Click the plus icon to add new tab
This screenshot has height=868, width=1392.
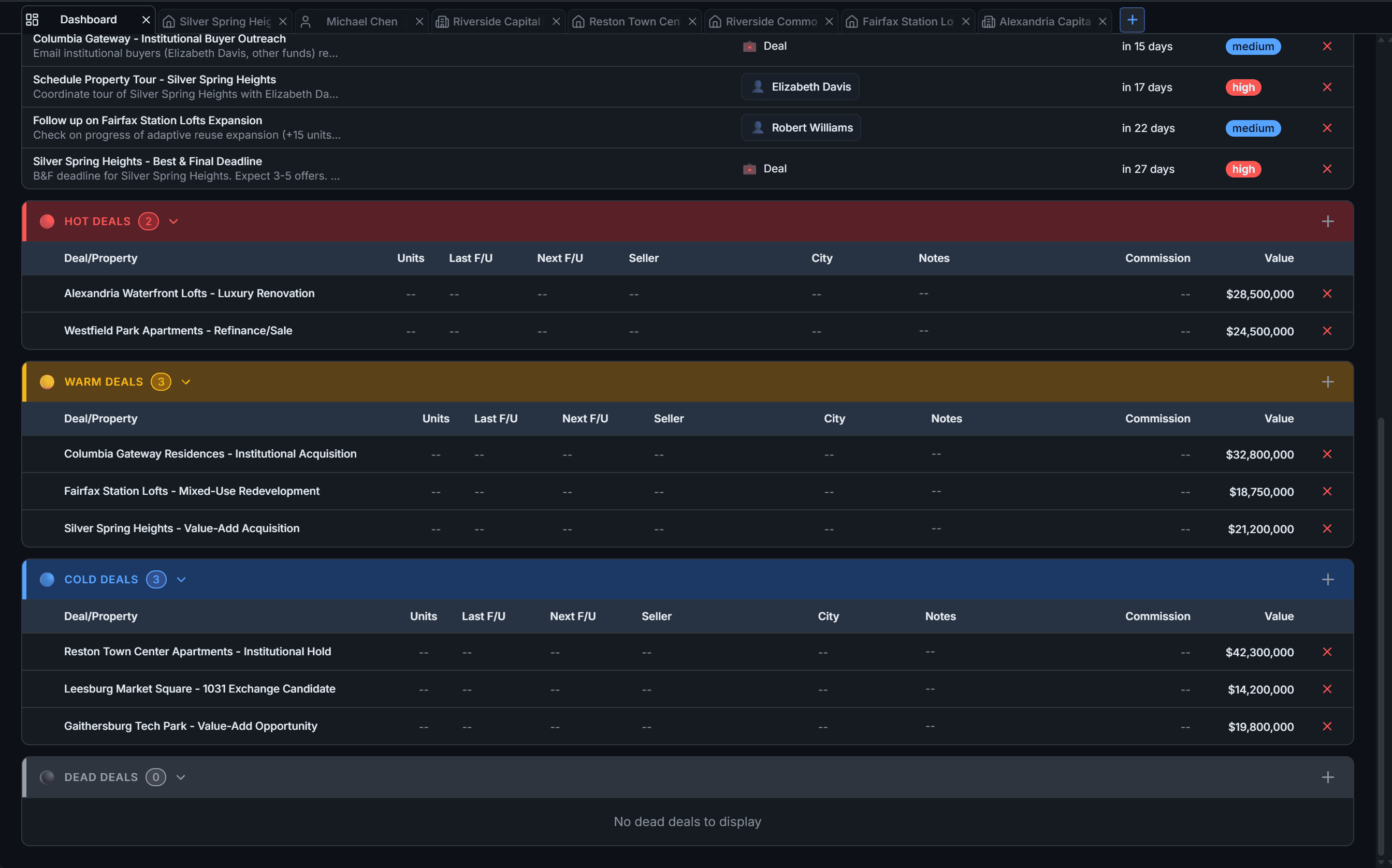[x=1132, y=20]
